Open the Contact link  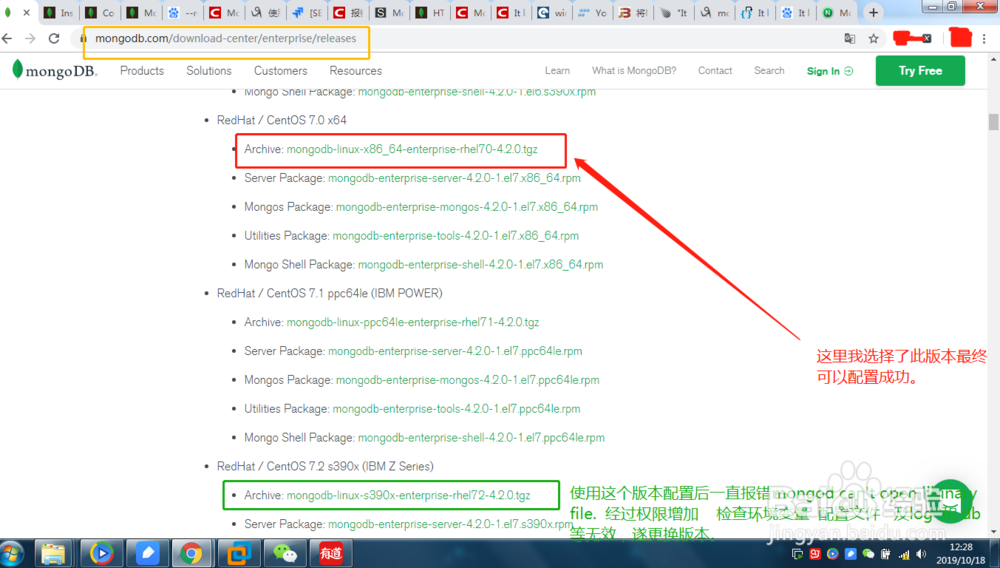(715, 71)
